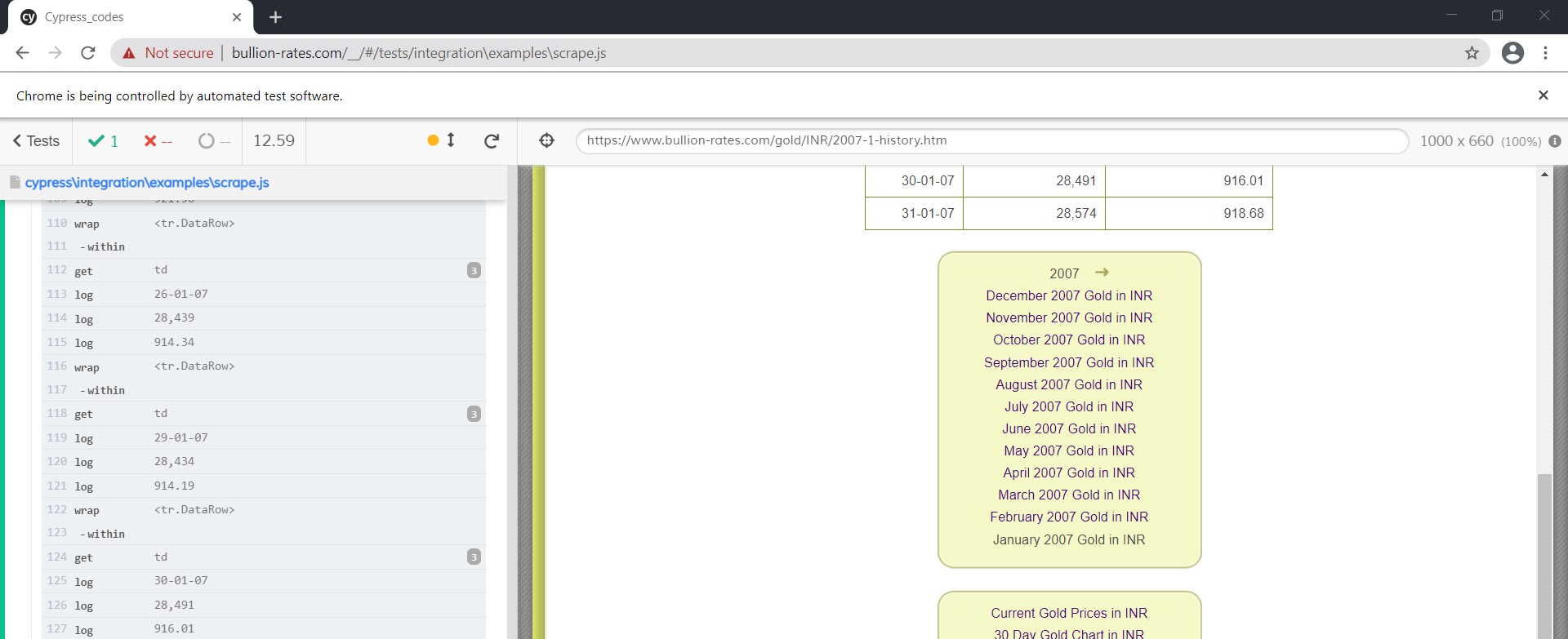Screen dimensions: 1568x639
Task: Click the browser address bar URL
Action: tap(419, 53)
